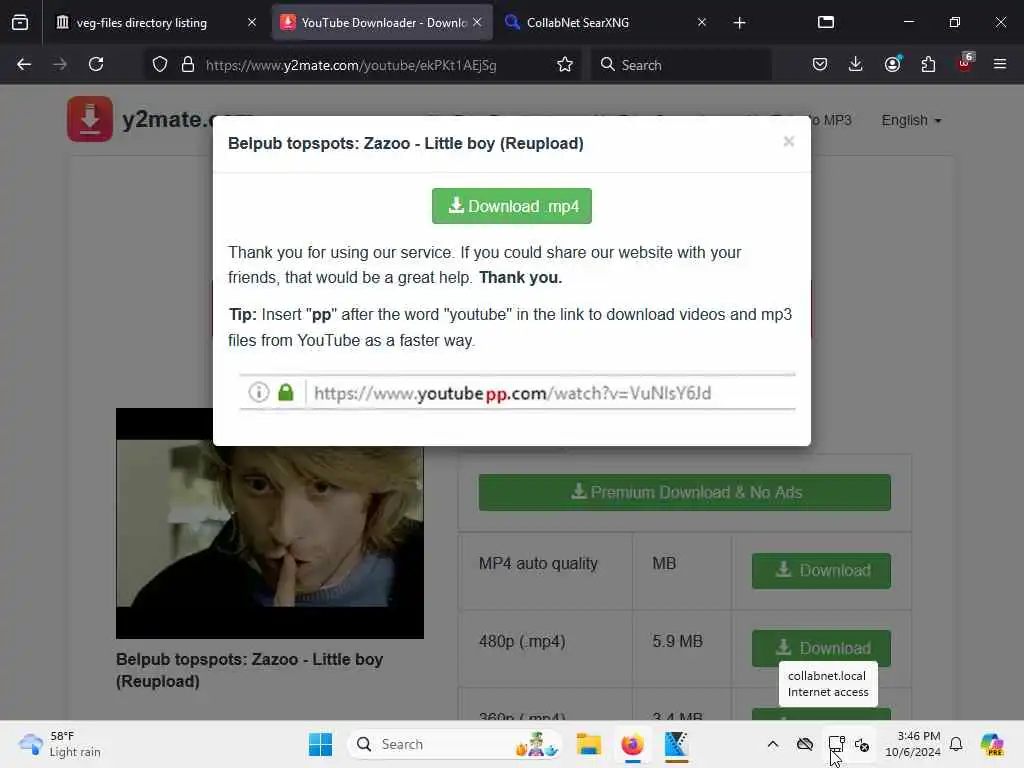Click the cloud sync-off tray icon
Viewport: 1024px width, 768px height.
(805, 744)
